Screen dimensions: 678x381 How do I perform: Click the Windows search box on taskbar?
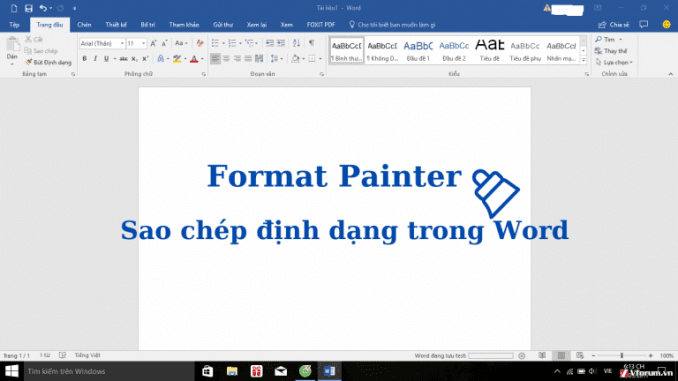coord(109,371)
